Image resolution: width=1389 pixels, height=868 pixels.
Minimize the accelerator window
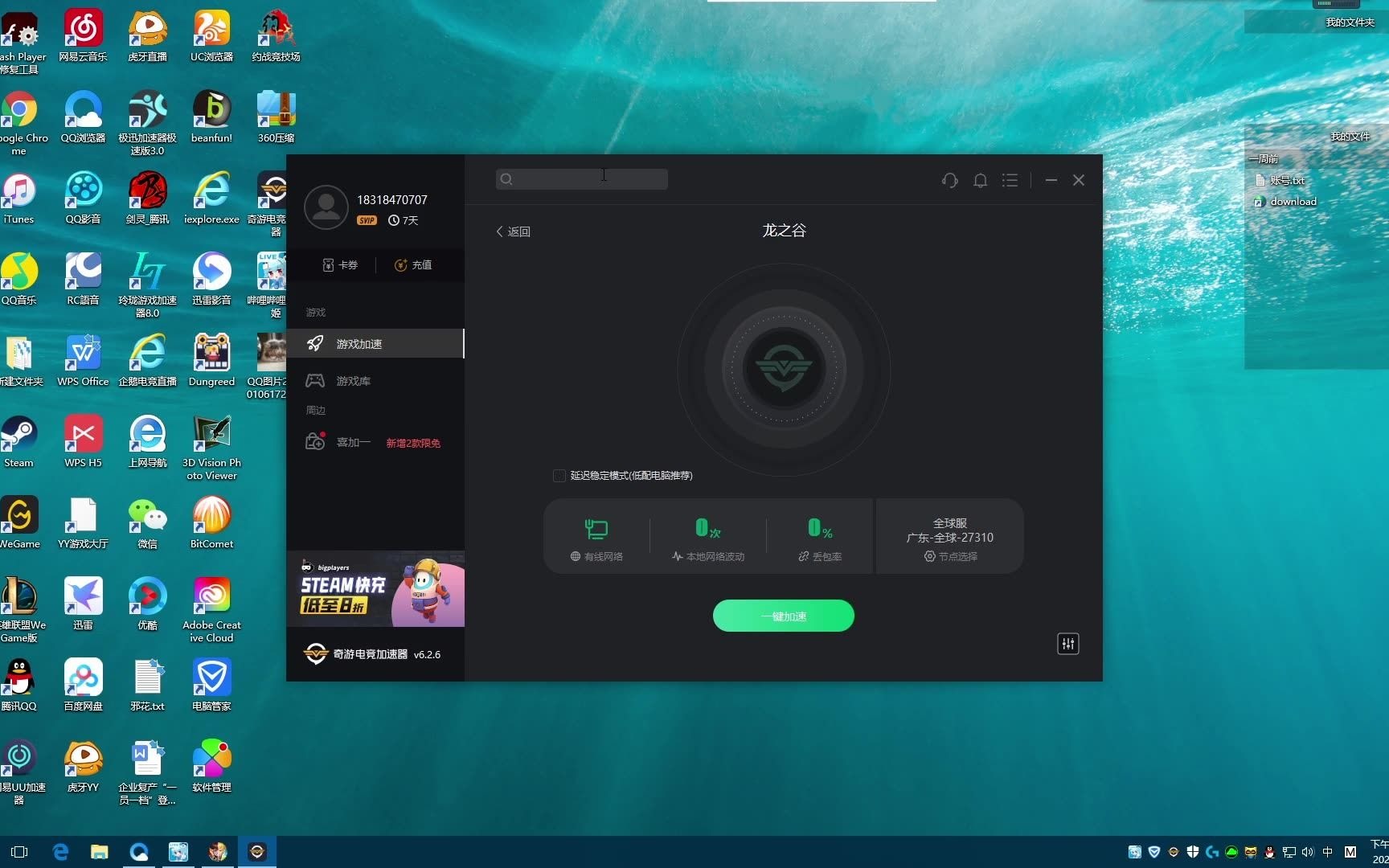(x=1051, y=180)
